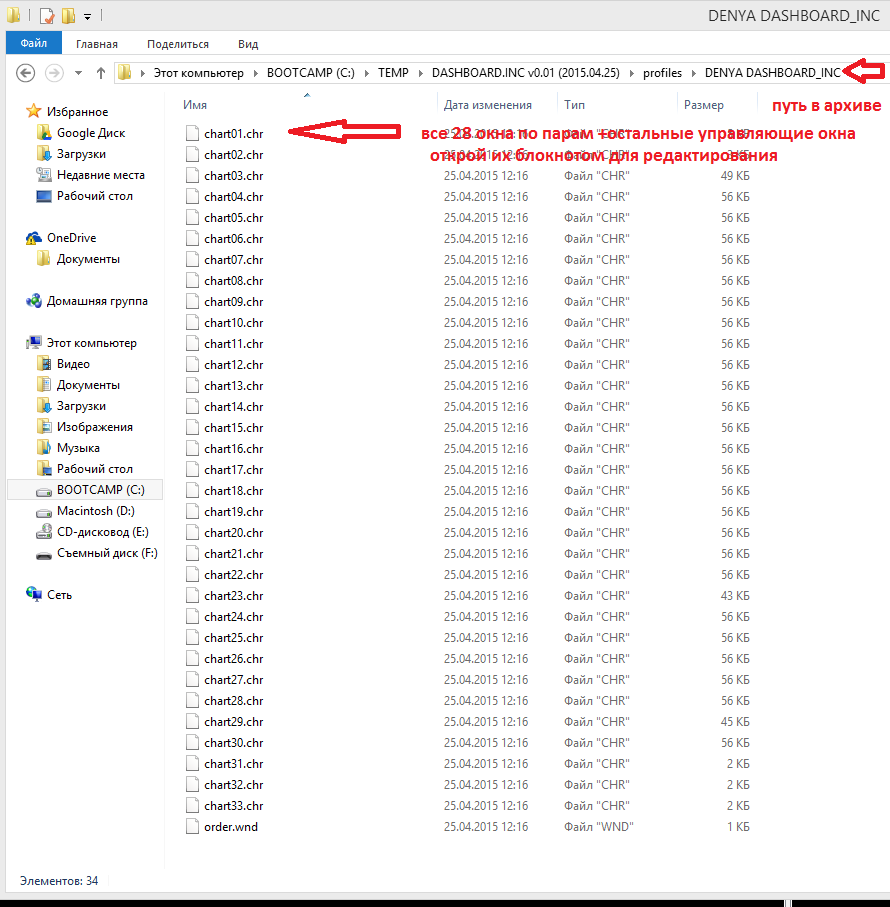Image resolution: width=890 pixels, height=907 pixels.
Task: Select the chart12.chr file icon
Action: [x=193, y=364]
